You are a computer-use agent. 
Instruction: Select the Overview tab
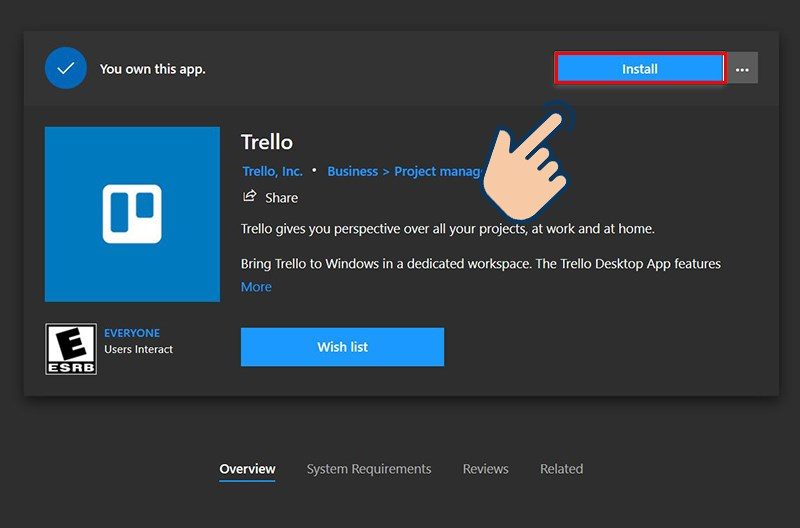[247, 468]
